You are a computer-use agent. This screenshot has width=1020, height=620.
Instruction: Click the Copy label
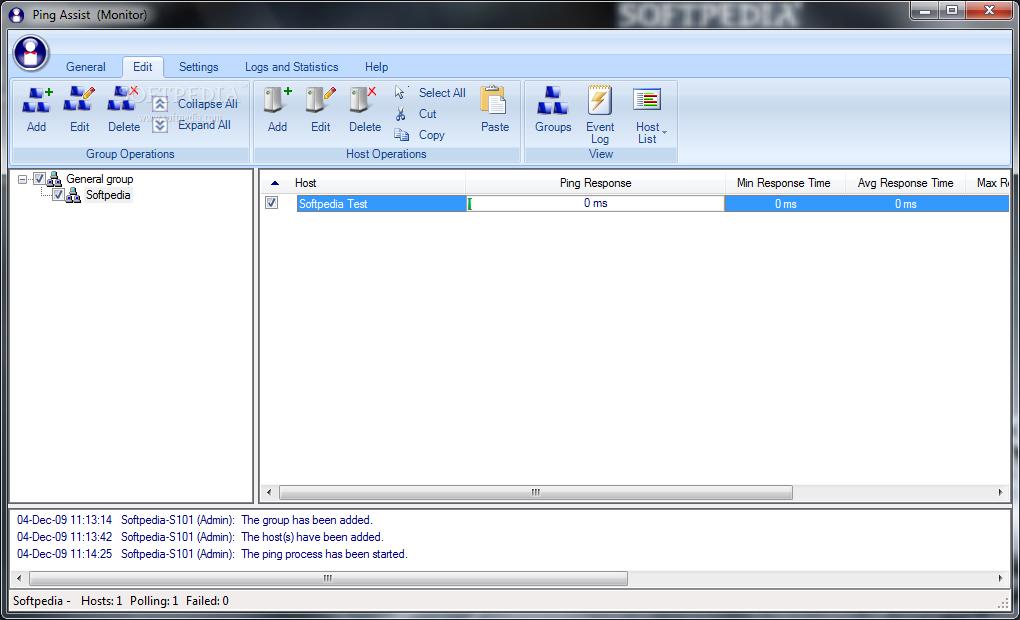coord(431,135)
